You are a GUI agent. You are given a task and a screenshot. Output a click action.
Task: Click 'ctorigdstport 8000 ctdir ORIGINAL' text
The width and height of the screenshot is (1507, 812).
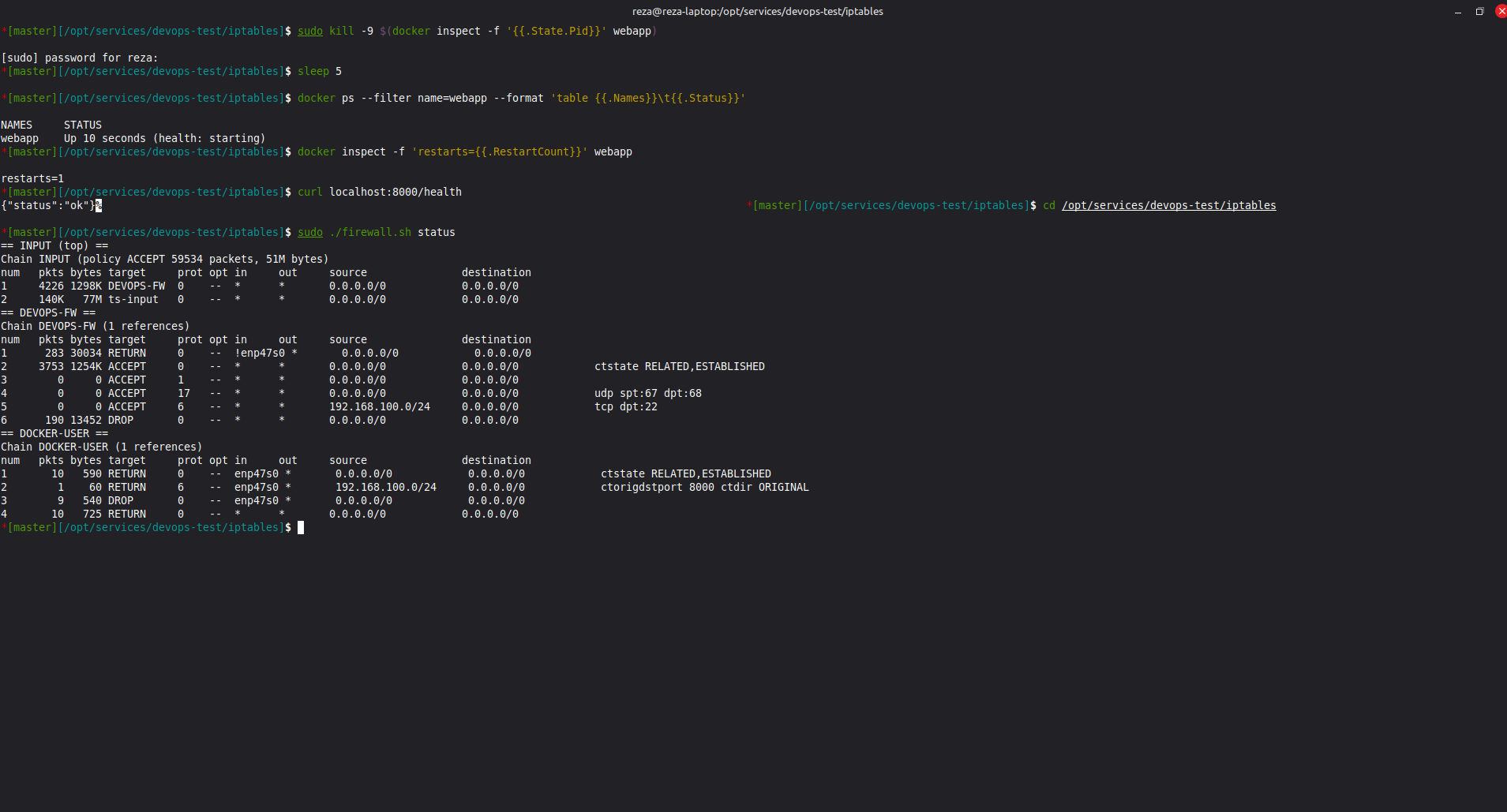tap(705, 487)
